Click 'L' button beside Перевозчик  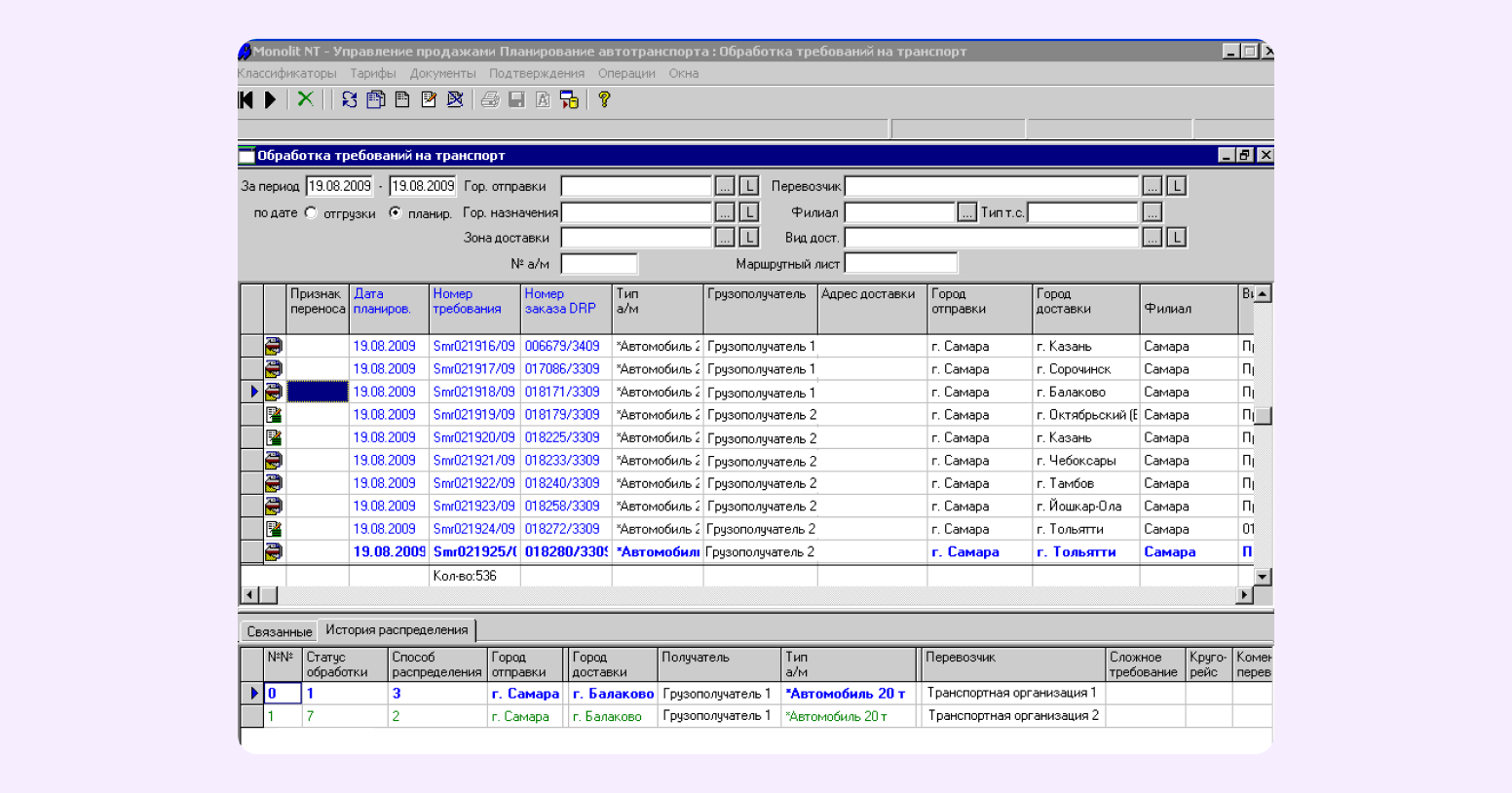tap(1177, 186)
